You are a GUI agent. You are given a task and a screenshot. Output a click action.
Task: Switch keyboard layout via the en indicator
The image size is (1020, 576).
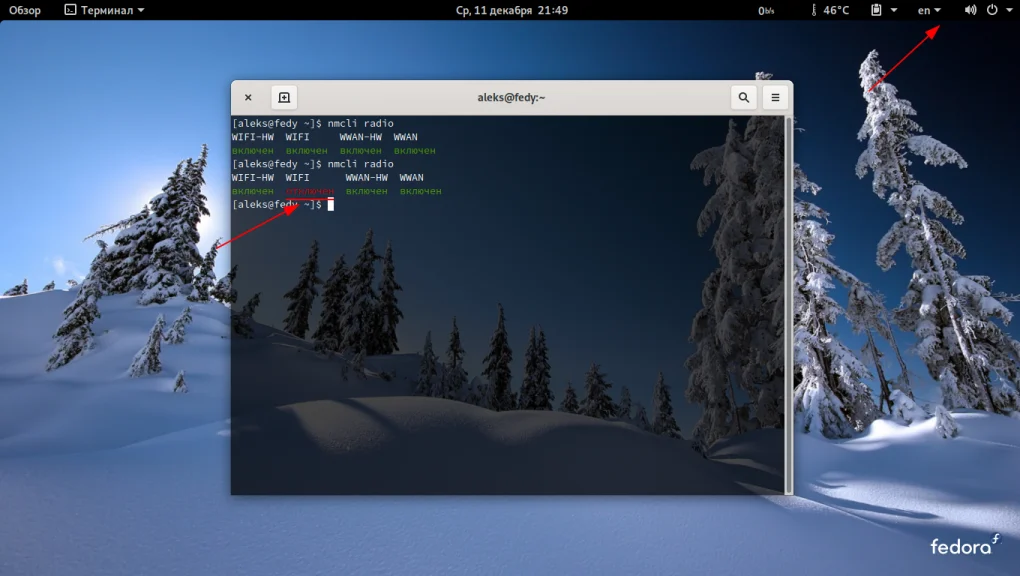point(929,10)
